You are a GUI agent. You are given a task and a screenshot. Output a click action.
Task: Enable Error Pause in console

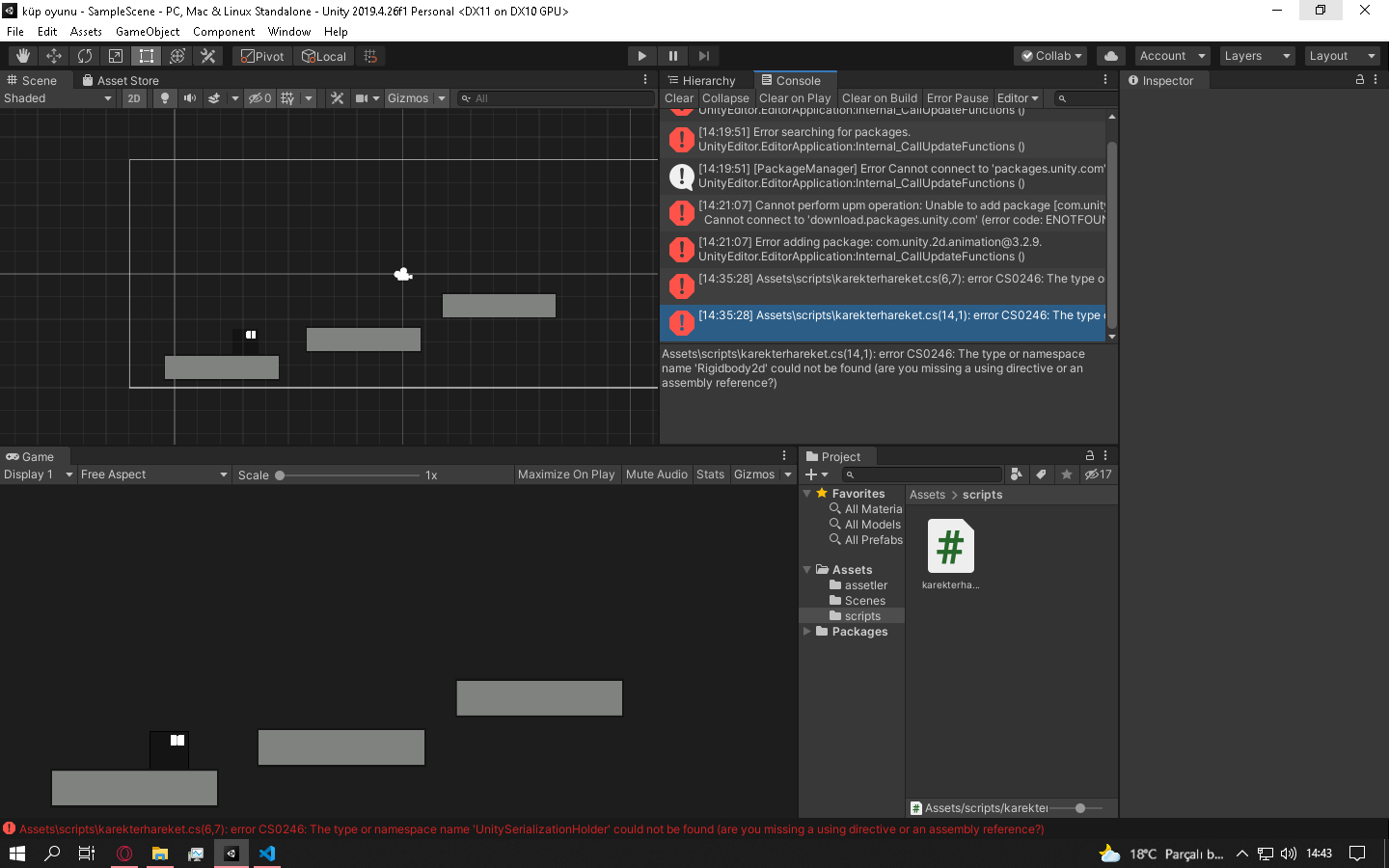tap(957, 98)
